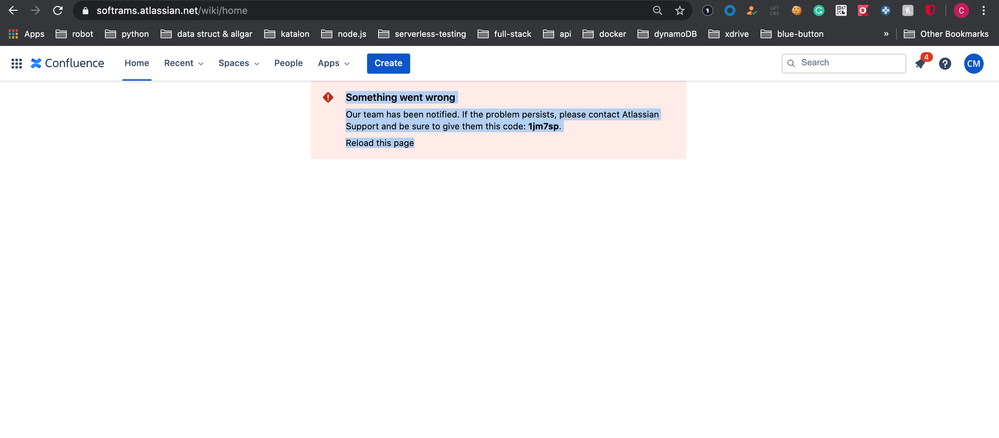Click the blue circle cross extension icon
Image resolution: width=999 pixels, height=438 pixels.
click(x=886, y=10)
